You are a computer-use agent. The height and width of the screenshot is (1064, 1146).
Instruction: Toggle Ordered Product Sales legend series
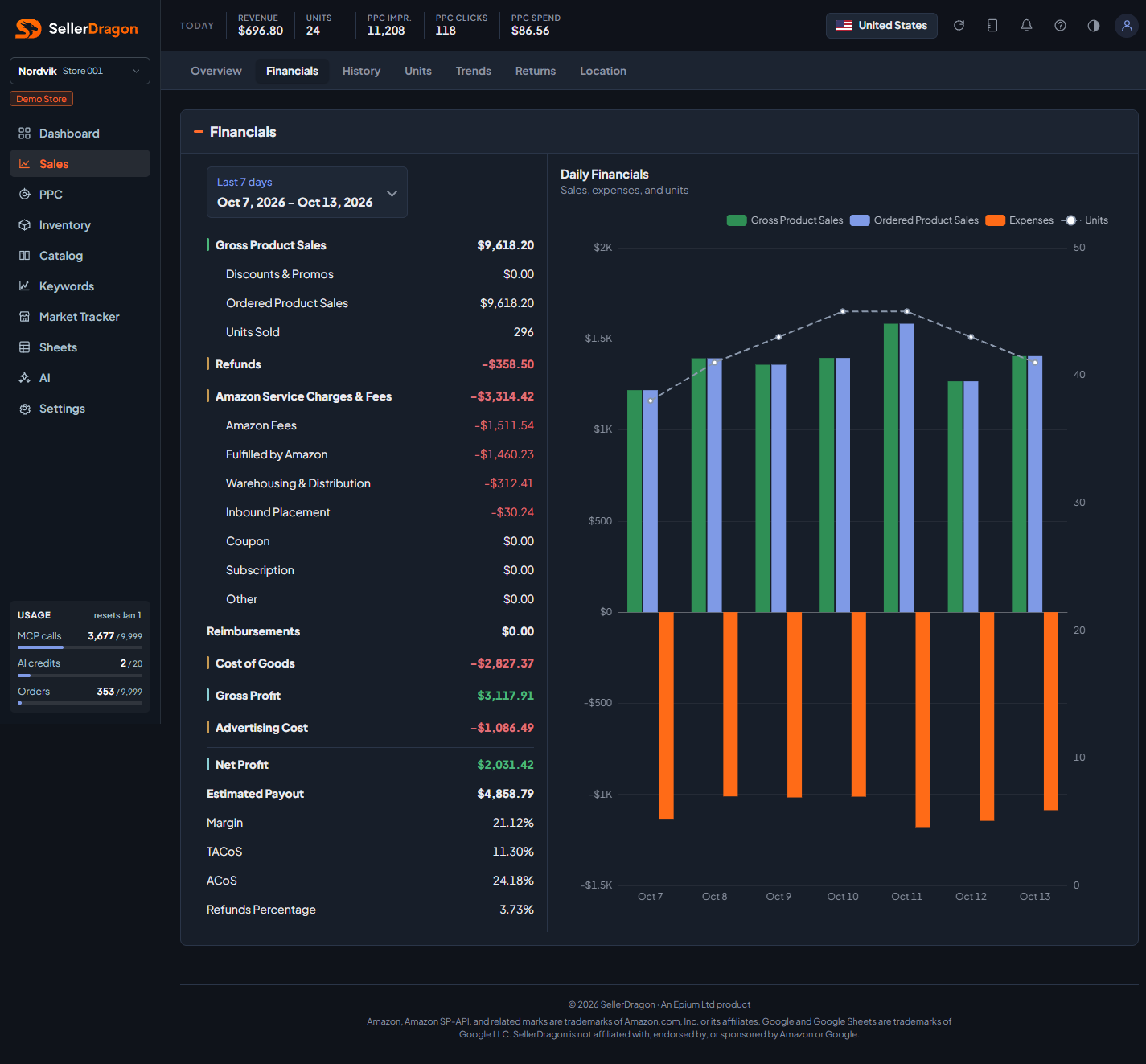(x=914, y=220)
